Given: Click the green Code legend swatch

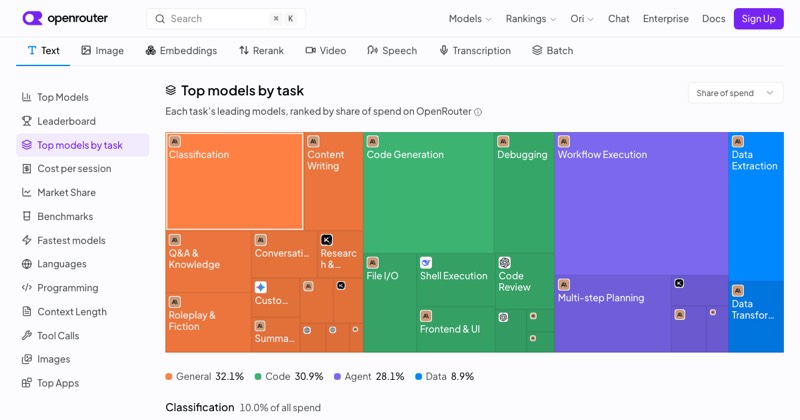Looking at the screenshot, I should point(258,377).
